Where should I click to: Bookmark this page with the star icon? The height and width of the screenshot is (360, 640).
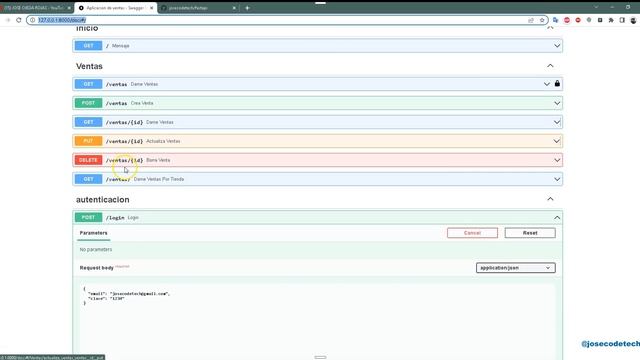click(542, 20)
